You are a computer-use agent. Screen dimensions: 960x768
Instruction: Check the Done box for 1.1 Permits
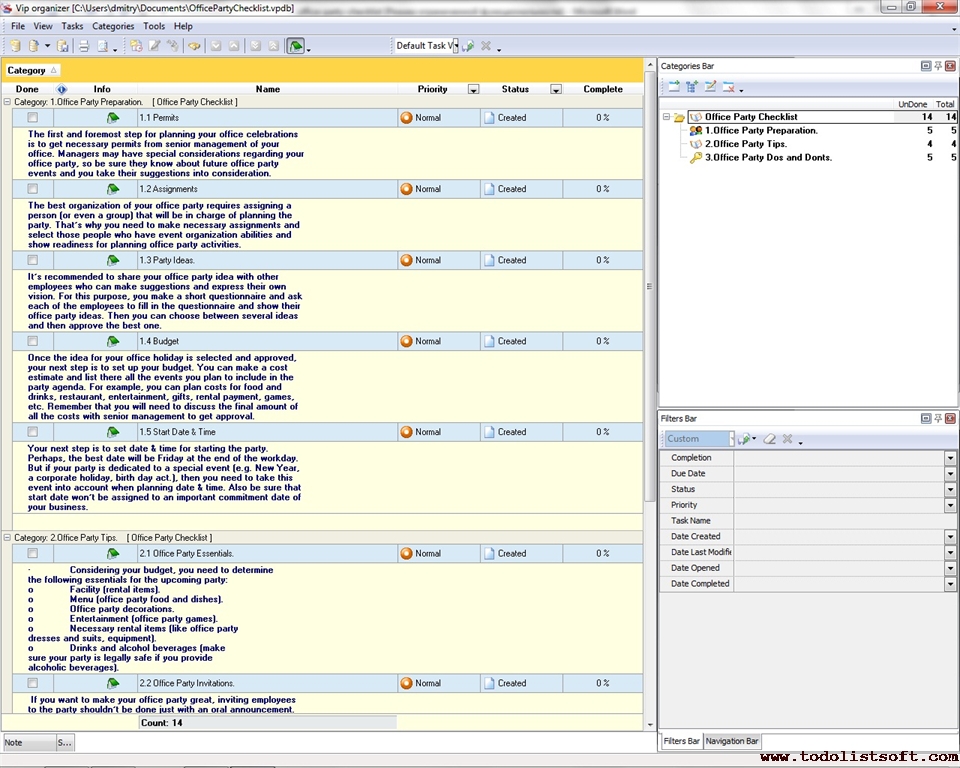tap(33, 118)
